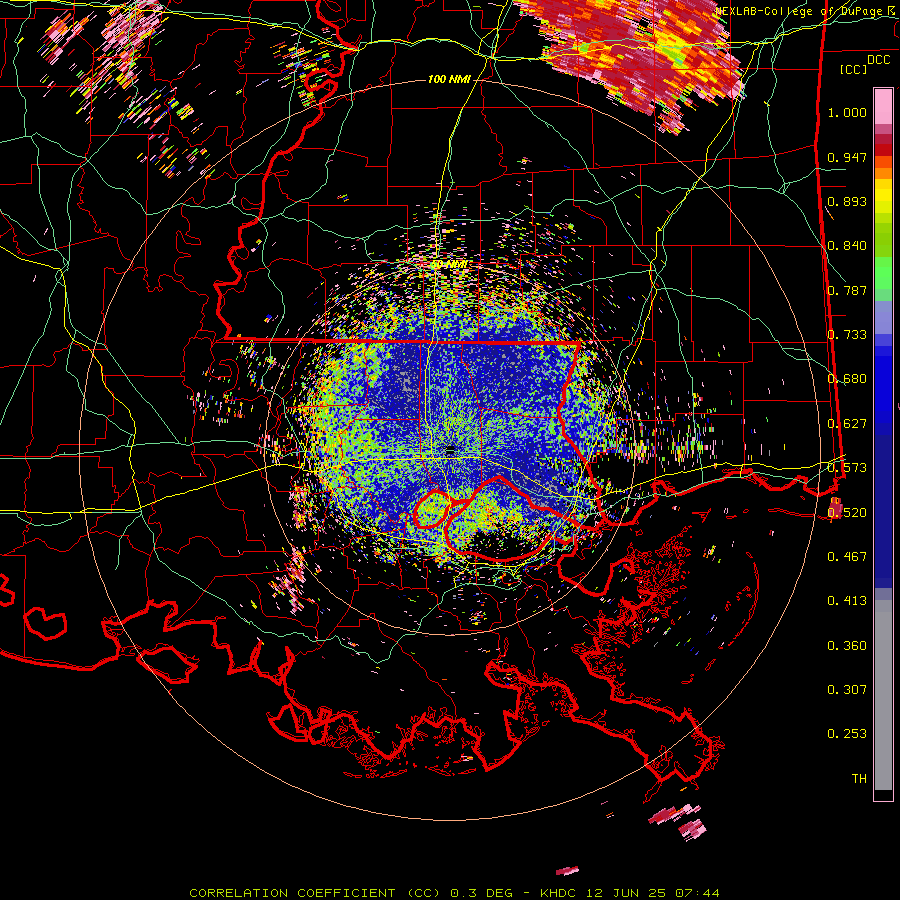
Task: Click the 0.733 scale value
Action: coord(847,335)
